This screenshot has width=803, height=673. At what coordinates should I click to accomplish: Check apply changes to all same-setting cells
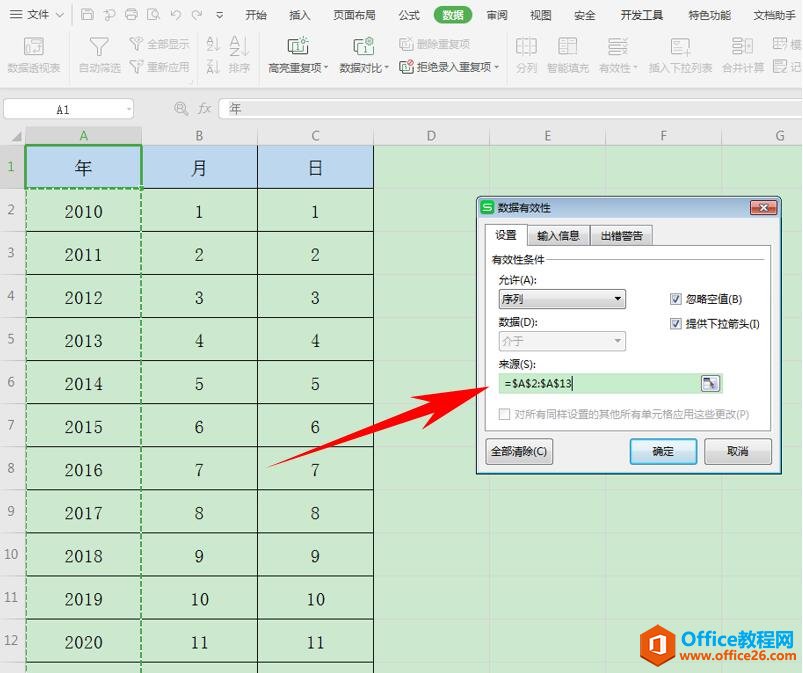tap(504, 415)
